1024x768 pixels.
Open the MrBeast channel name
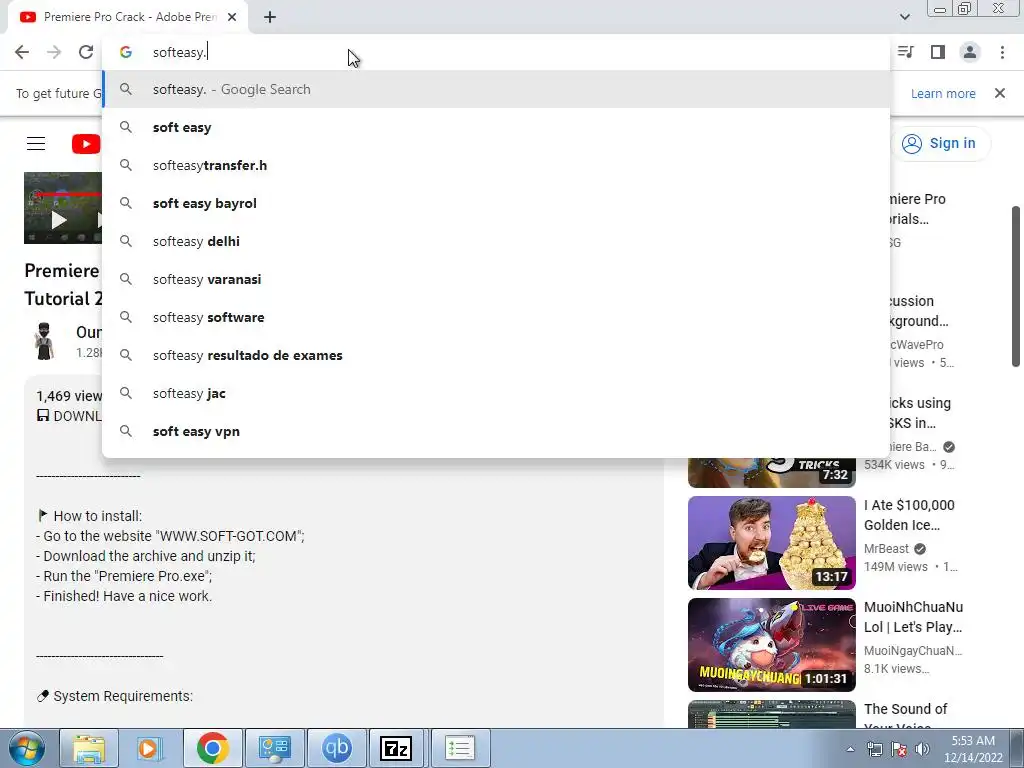(x=886, y=549)
